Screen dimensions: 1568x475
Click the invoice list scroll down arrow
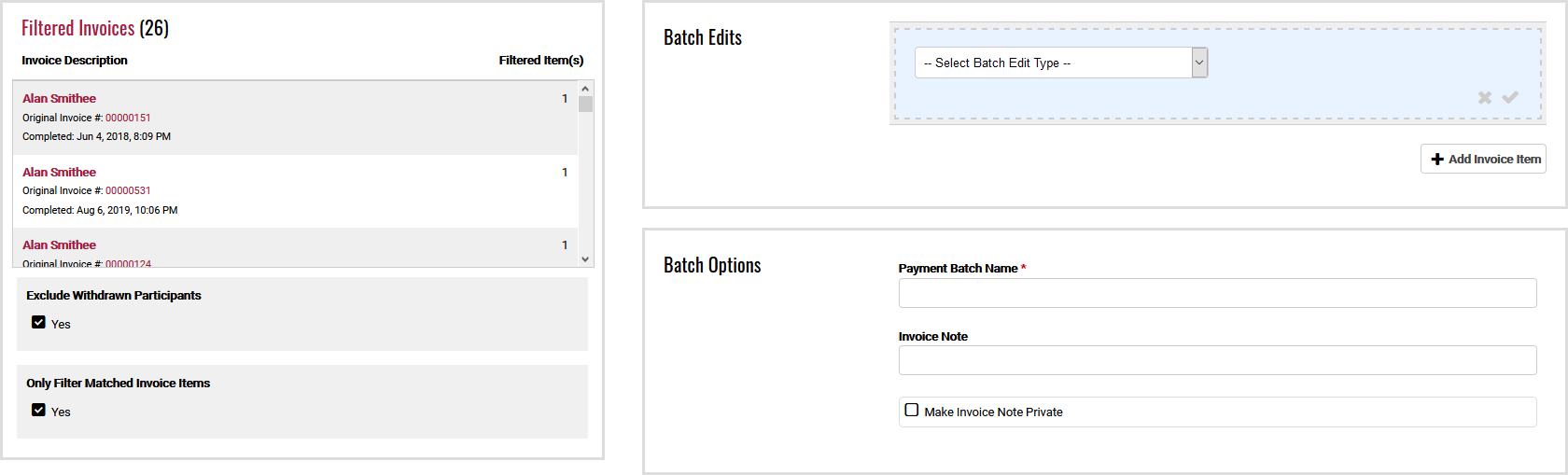click(x=585, y=259)
